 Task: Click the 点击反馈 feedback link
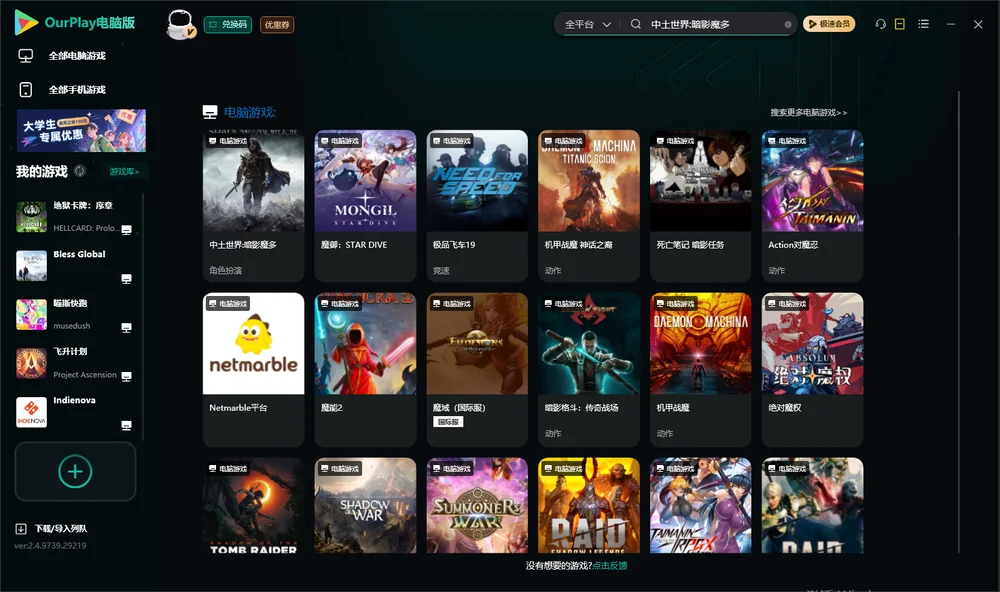pyautogui.click(x=610, y=565)
